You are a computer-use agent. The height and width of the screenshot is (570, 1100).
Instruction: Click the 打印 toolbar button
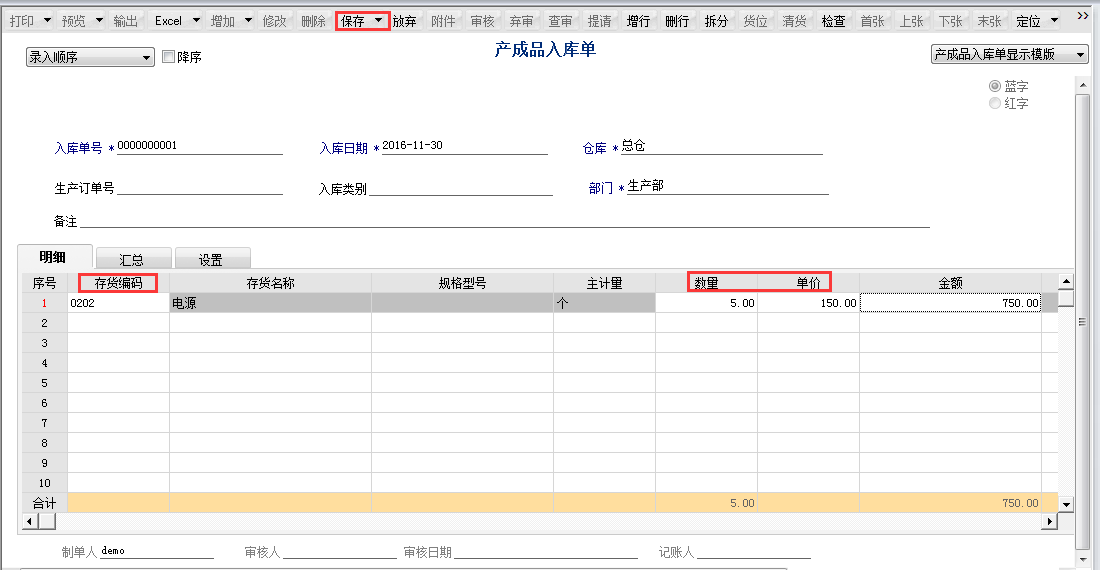(22, 21)
